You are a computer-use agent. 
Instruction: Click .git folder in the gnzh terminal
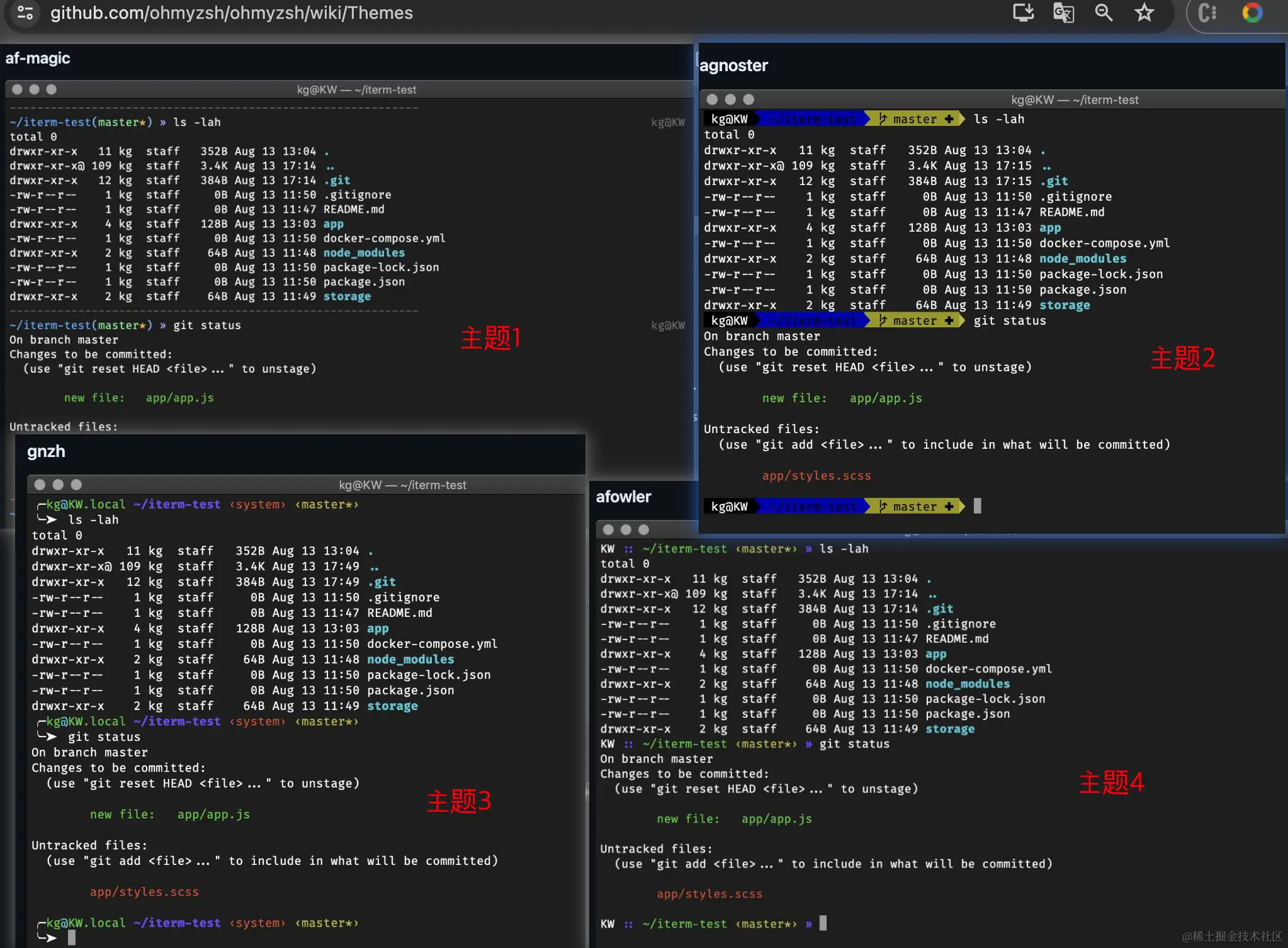pos(381,582)
